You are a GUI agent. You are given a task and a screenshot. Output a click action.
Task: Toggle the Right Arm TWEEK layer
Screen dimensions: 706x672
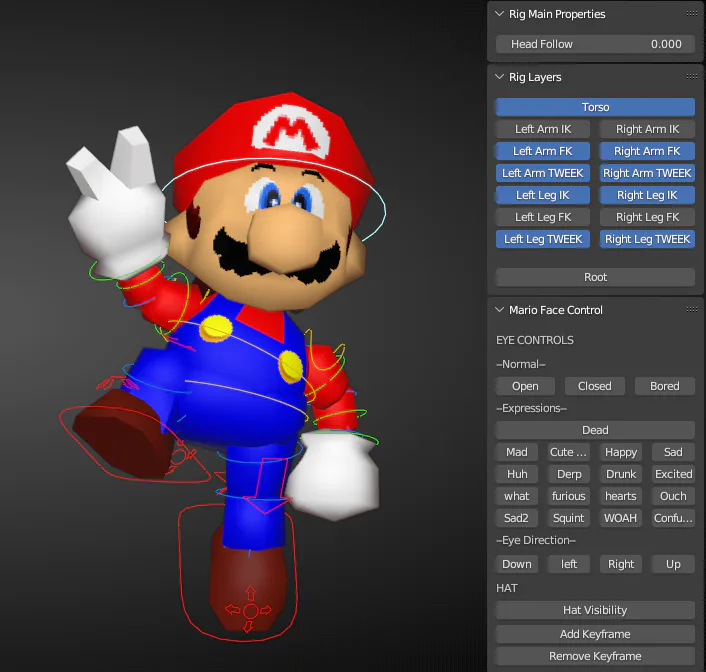pyautogui.click(x=647, y=173)
